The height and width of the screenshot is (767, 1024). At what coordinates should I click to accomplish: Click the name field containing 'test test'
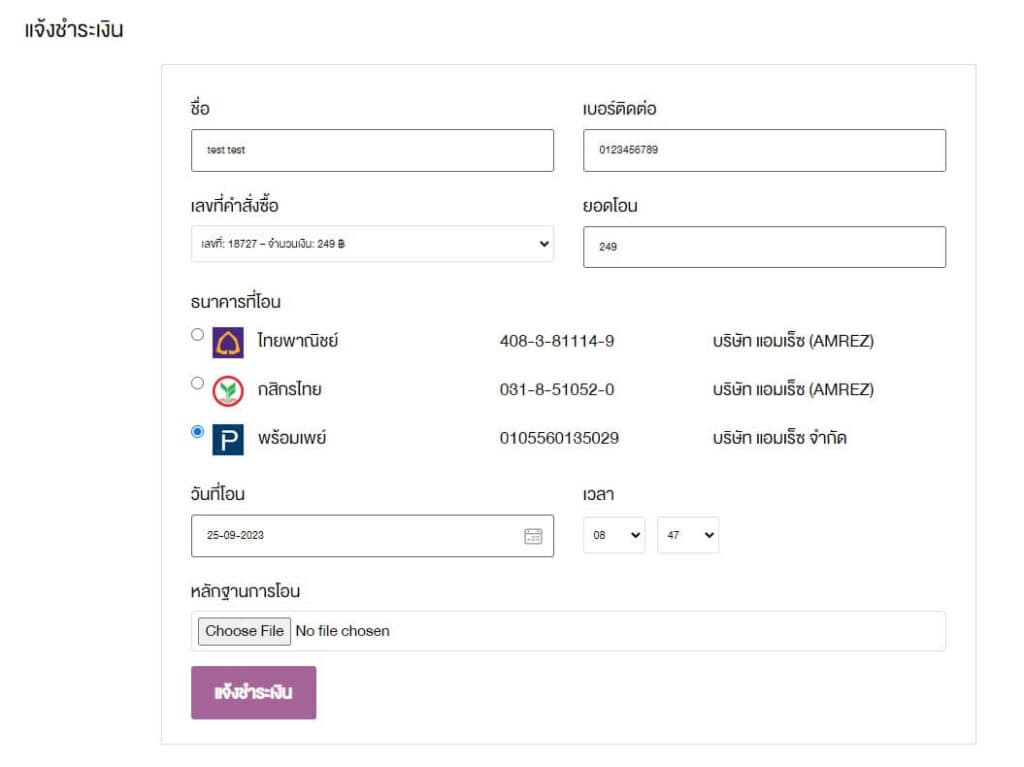click(372, 150)
